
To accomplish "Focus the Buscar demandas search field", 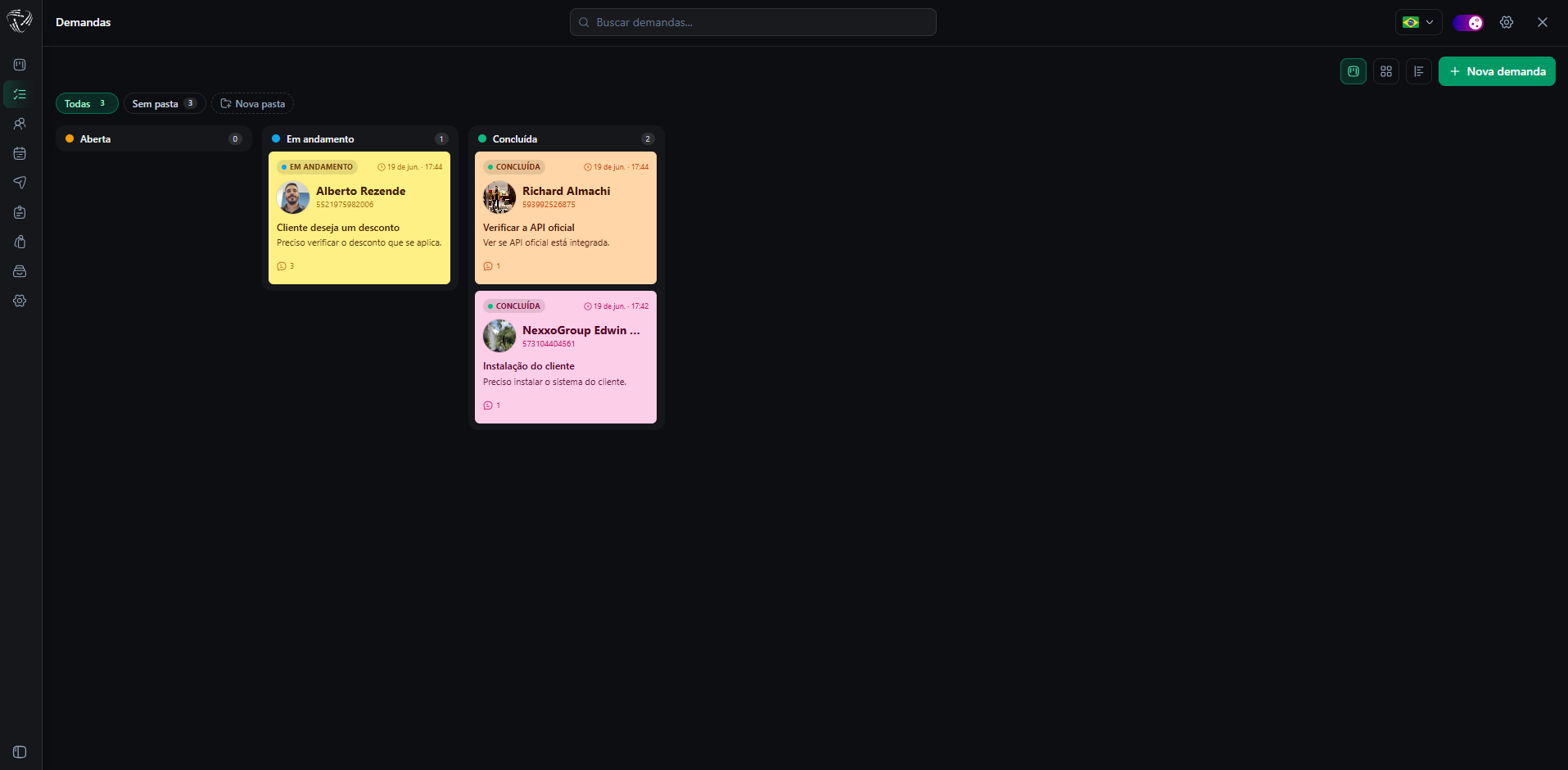I will pyautogui.click(x=753, y=22).
